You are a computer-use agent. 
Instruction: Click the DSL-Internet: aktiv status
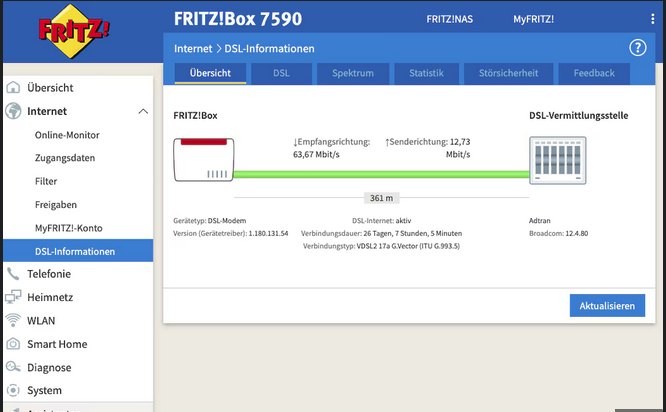tap(381, 221)
